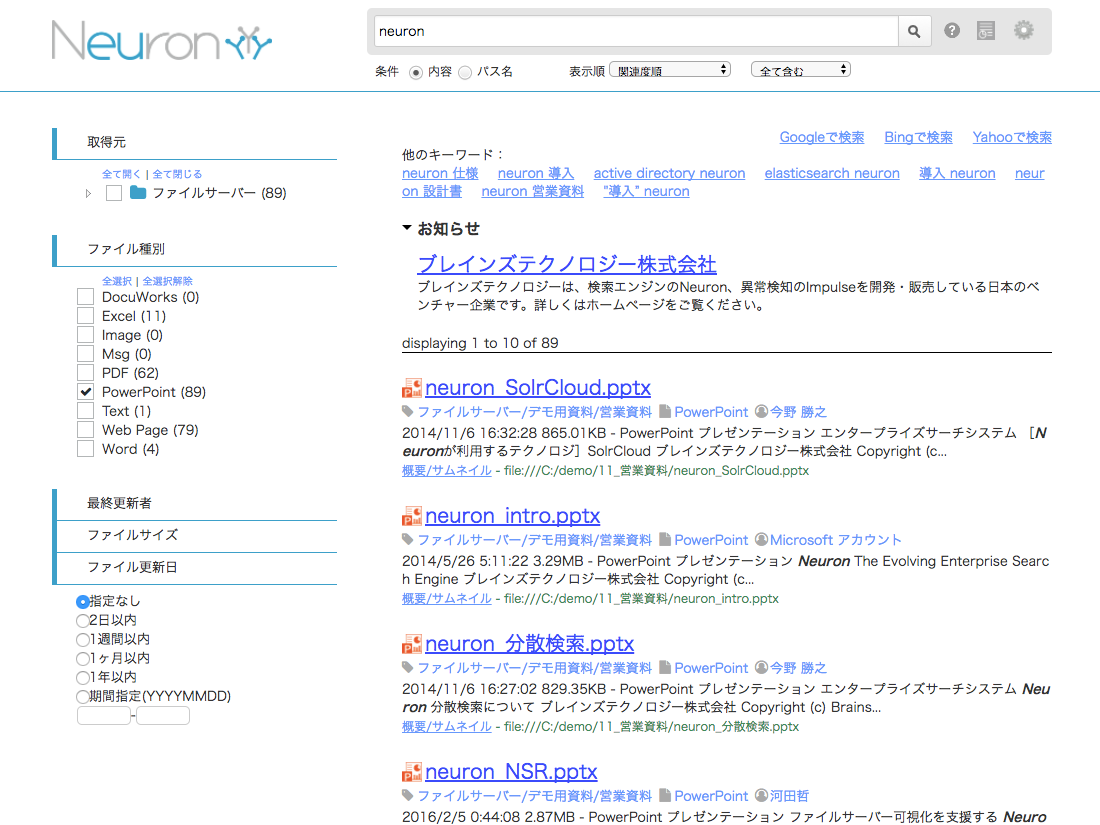Expand the 最終更新者 filter section
This screenshot has height=825, width=1100.
tap(195, 503)
